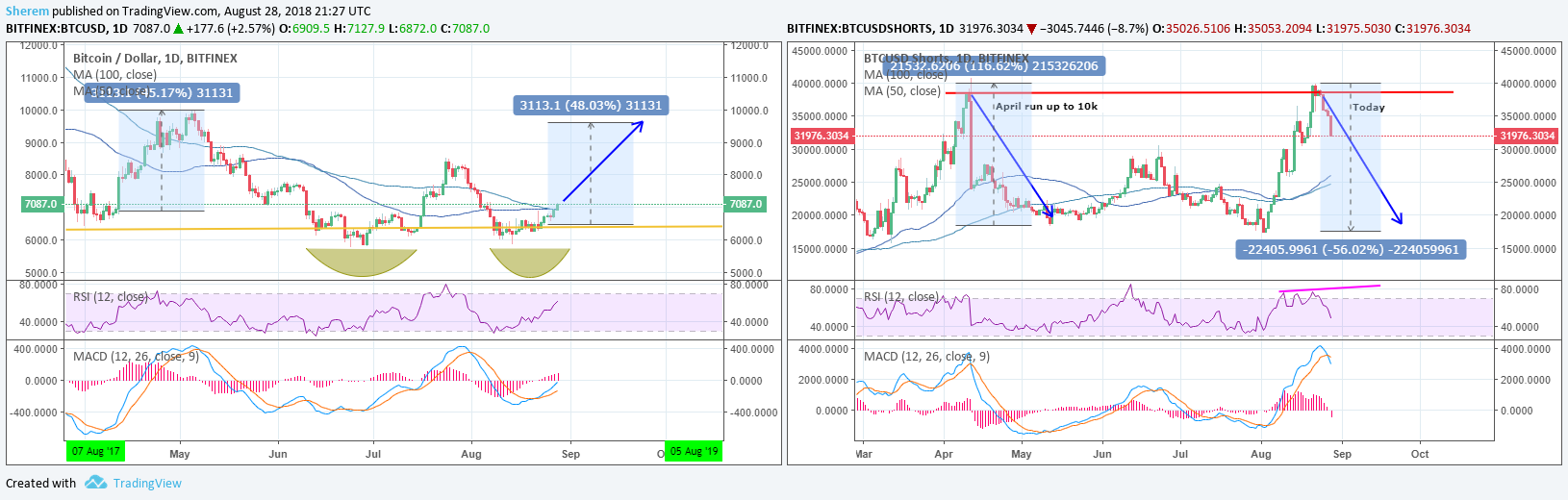The width and height of the screenshot is (1568, 500).
Task: Click the 'Mar' time label on the shorts chart
Action: click(863, 454)
